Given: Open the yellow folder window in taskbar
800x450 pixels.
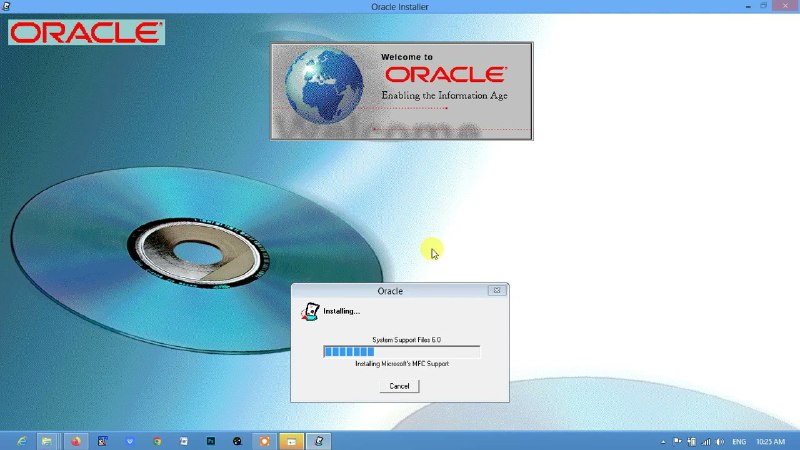Looking at the screenshot, I should pos(291,441).
